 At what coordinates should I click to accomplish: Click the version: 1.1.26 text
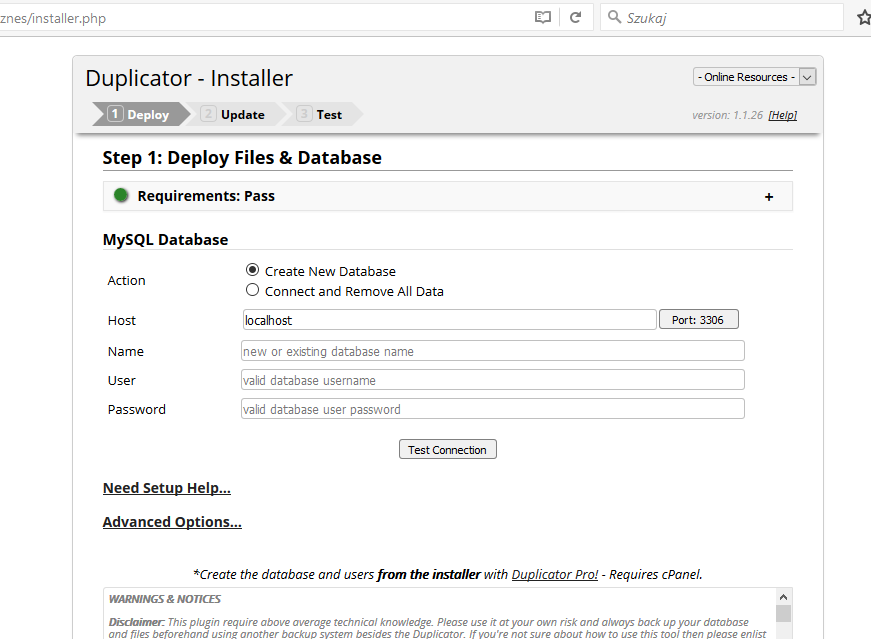[727, 115]
